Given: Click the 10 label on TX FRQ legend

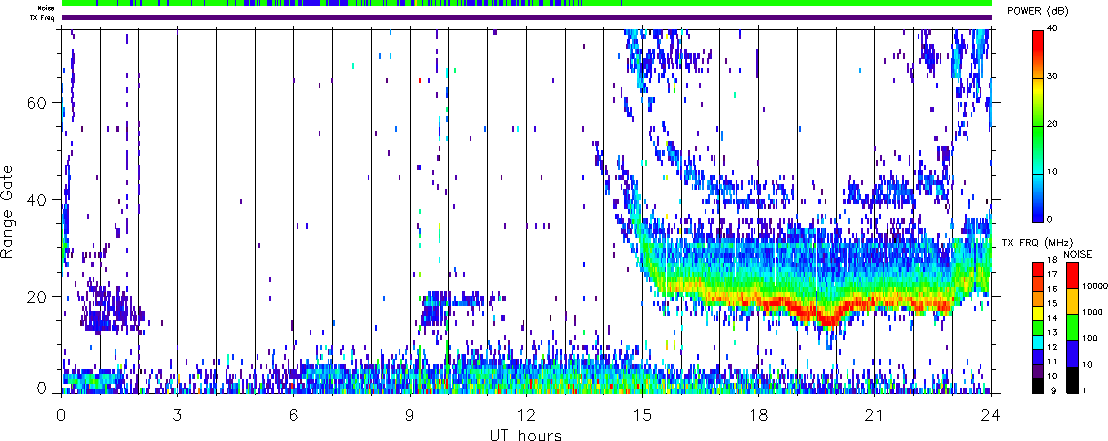Looking at the screenshot, I should [x=1052, y=376].
